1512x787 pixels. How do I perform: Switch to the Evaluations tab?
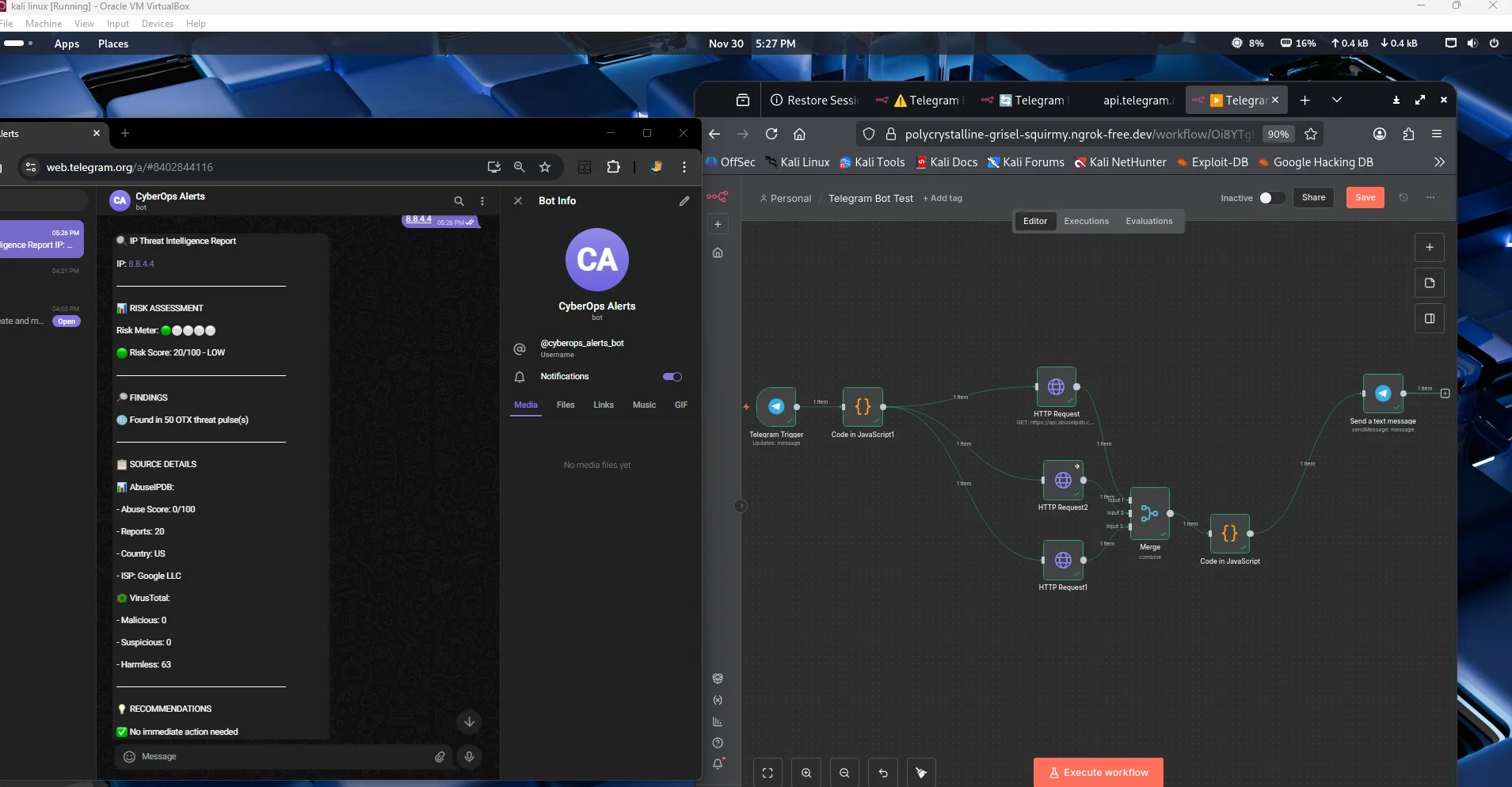[1149, 221]
